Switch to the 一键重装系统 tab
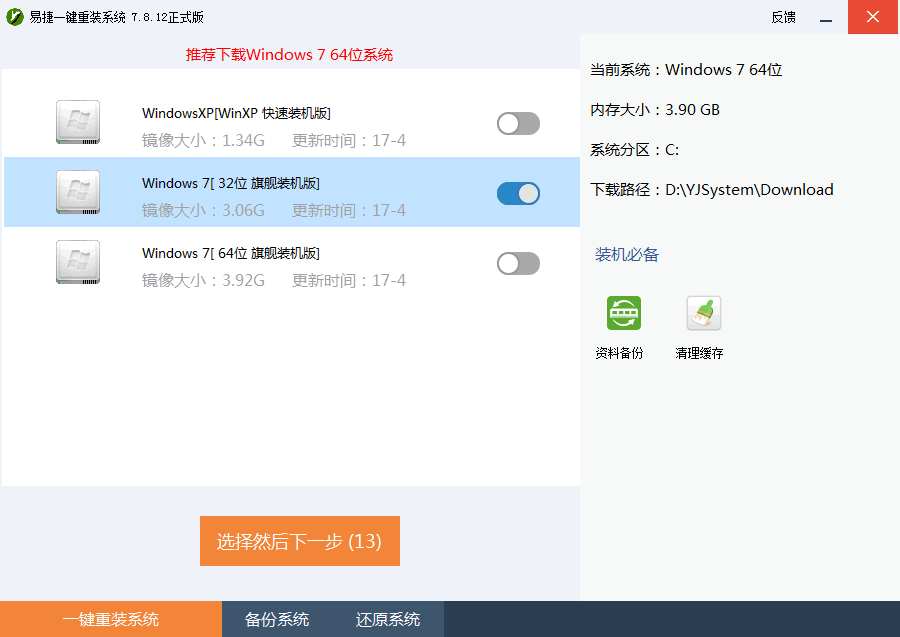This screenshot has height=637, width=900. tap(111, 619)
